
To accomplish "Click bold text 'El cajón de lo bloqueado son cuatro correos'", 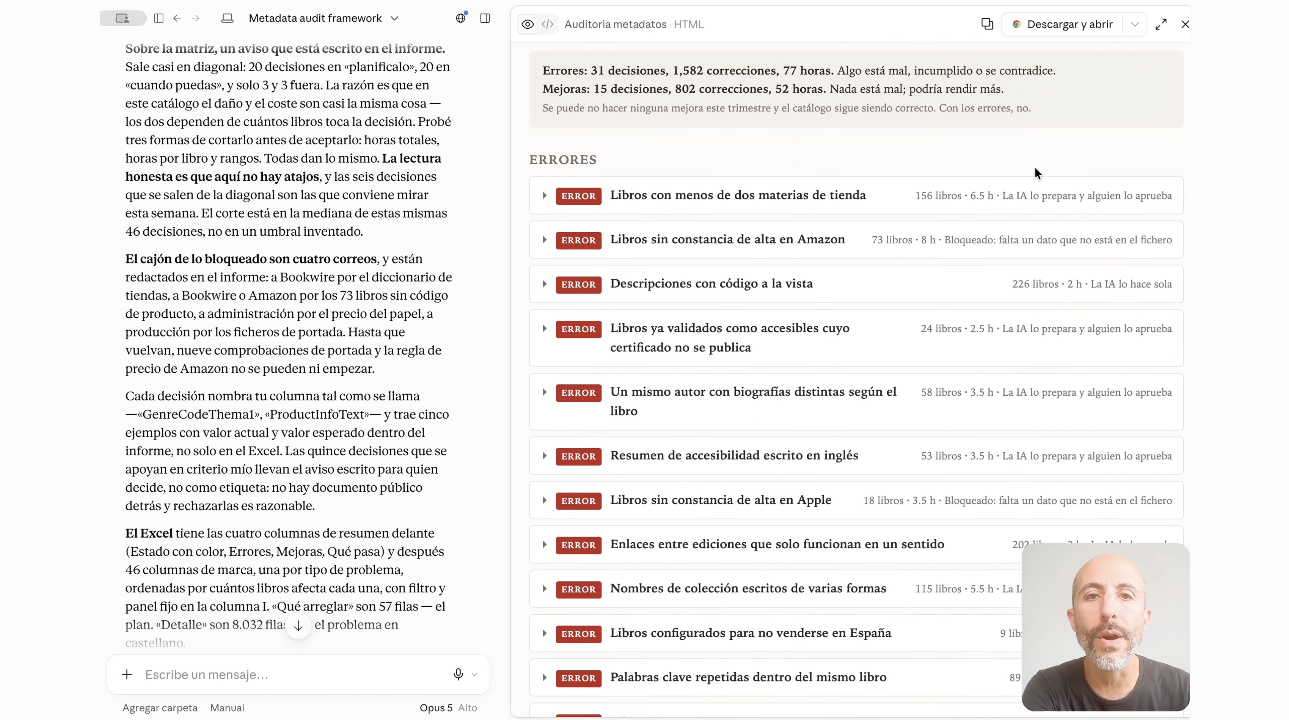I will 252,259.
